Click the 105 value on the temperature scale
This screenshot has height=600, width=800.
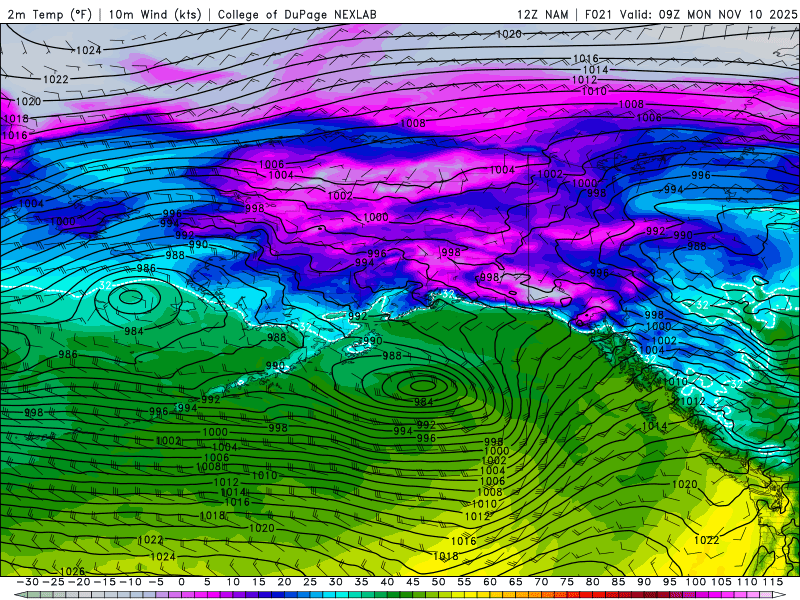[721, 582]
